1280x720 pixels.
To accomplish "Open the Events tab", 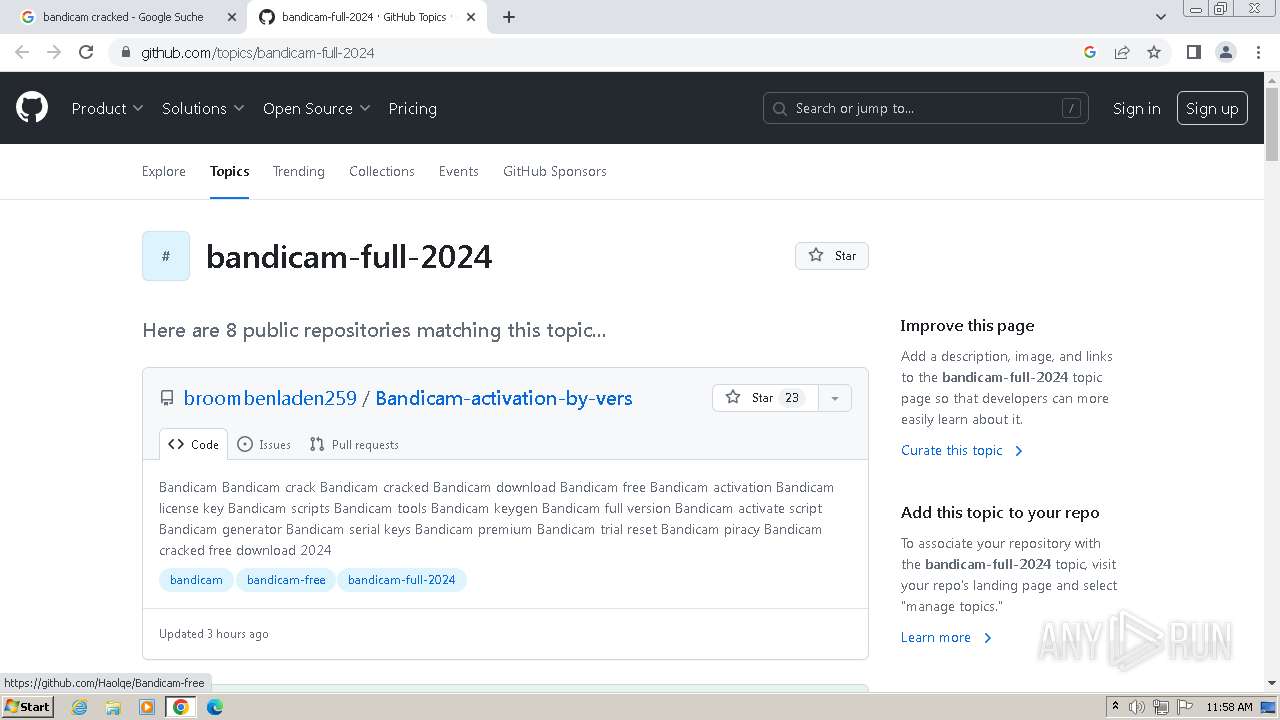I will [459, 171].
